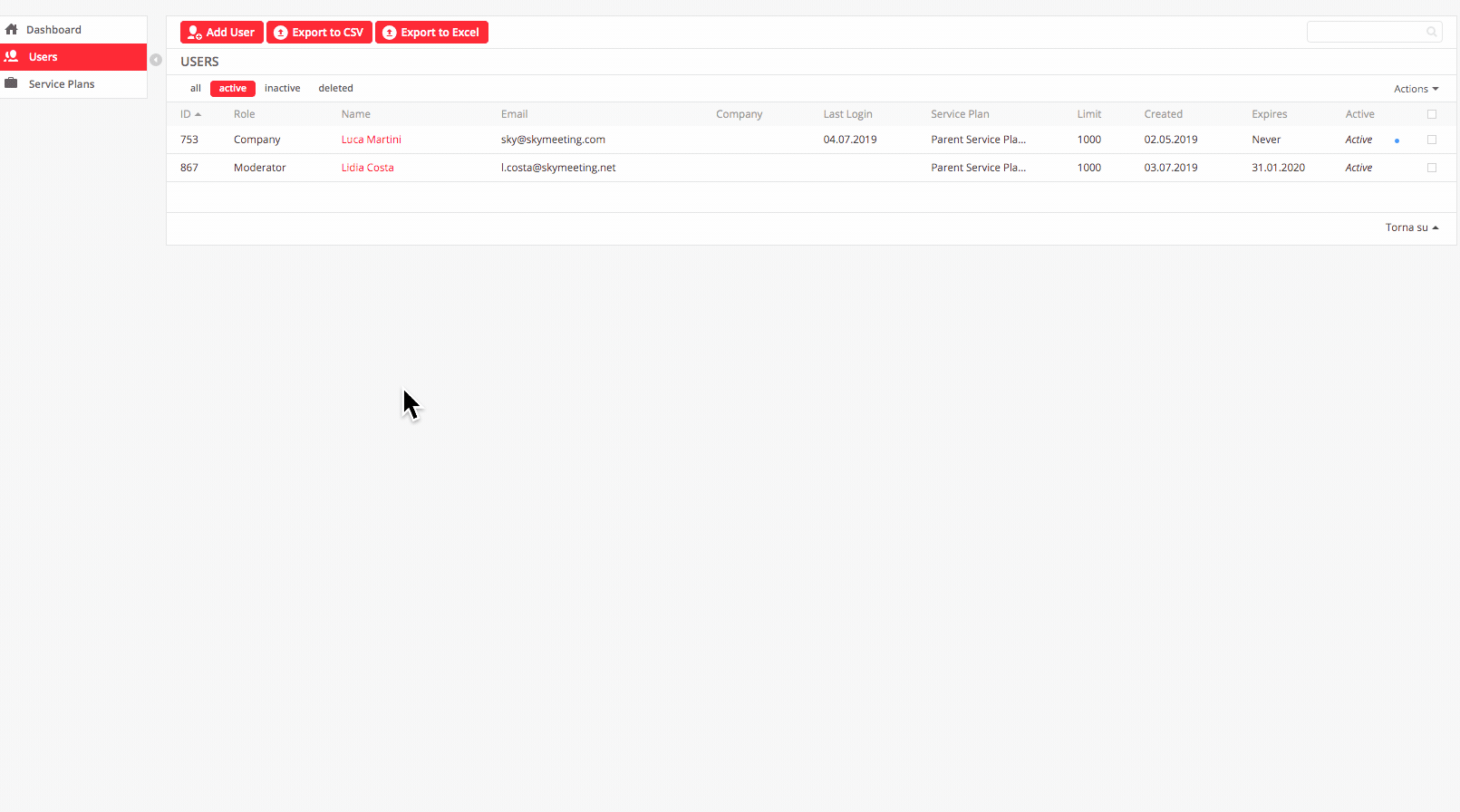Click the Service Plans briefcase icon
Viewport: 1460px width, 812px height.
click(x=12, y=83)
